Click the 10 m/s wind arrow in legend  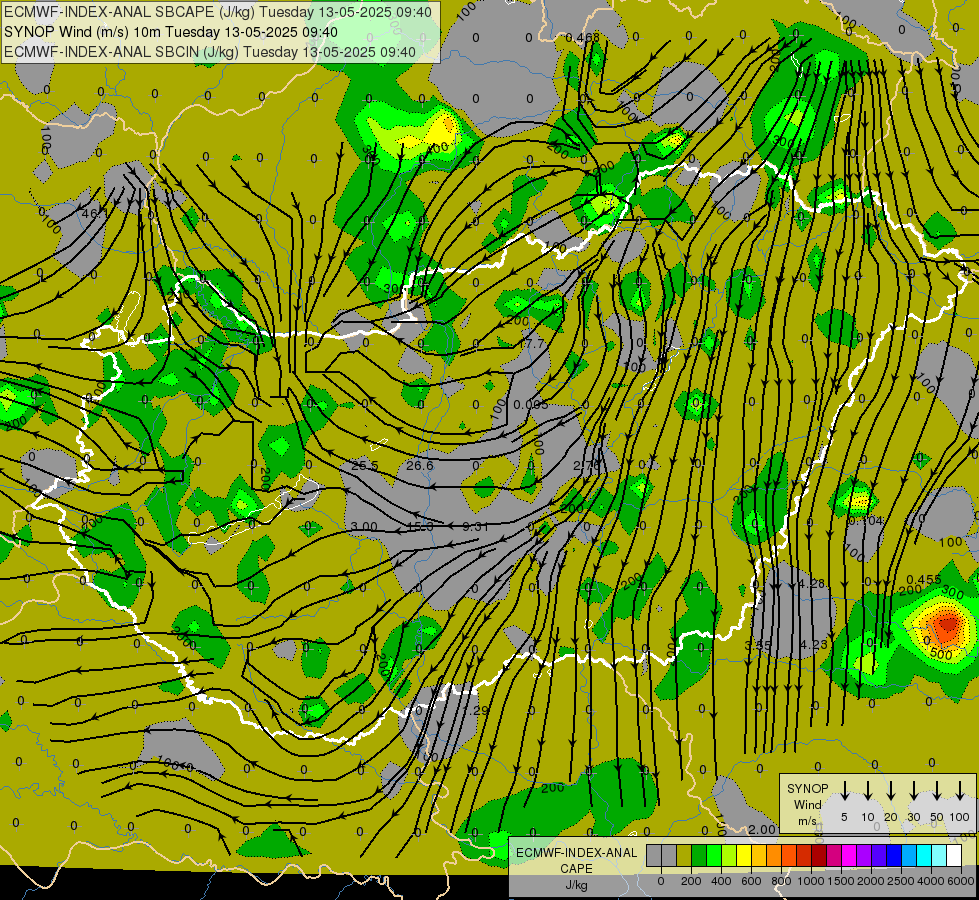click(x=868, y=791)
